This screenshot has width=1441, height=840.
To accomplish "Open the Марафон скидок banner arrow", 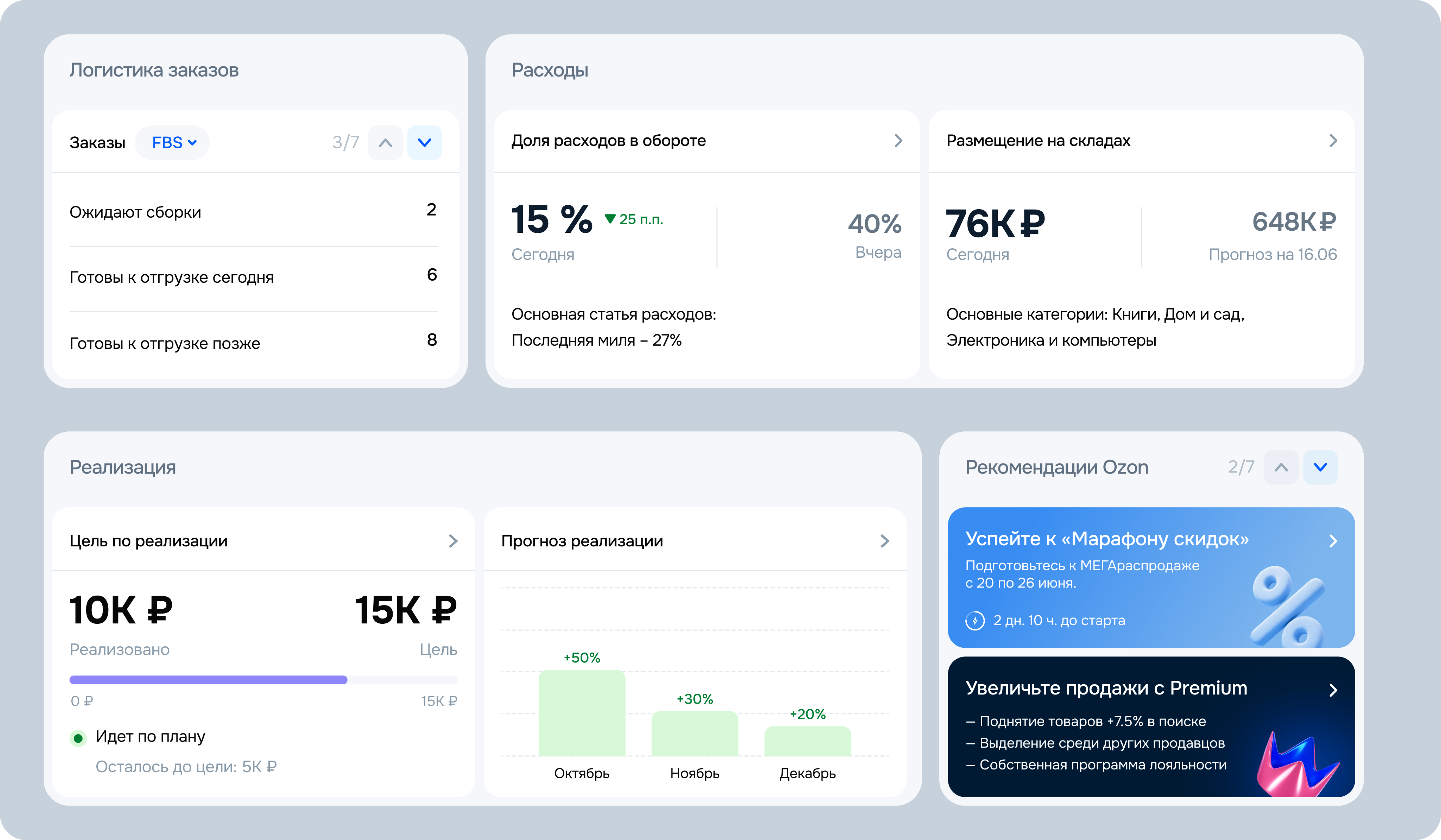I will click(x=1333, y=541).
